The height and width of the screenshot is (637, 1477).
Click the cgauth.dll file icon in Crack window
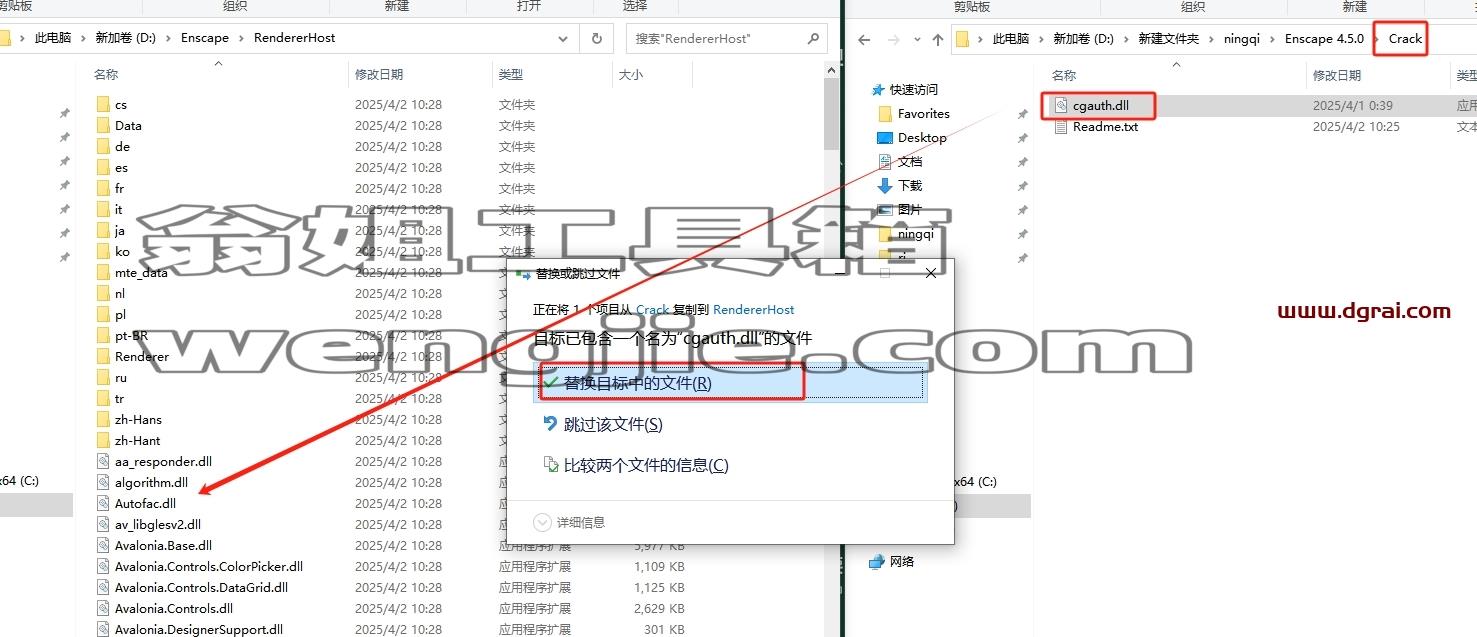[x=1061, y=105]
